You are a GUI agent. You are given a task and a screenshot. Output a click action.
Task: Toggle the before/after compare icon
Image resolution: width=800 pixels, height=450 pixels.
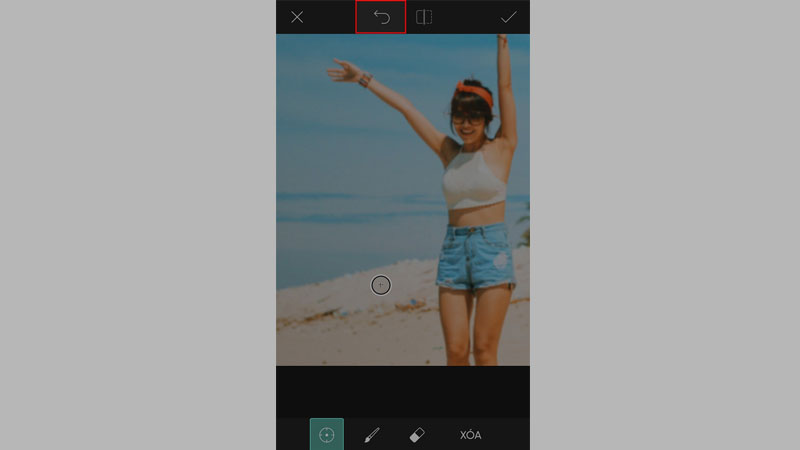(424, 17)
